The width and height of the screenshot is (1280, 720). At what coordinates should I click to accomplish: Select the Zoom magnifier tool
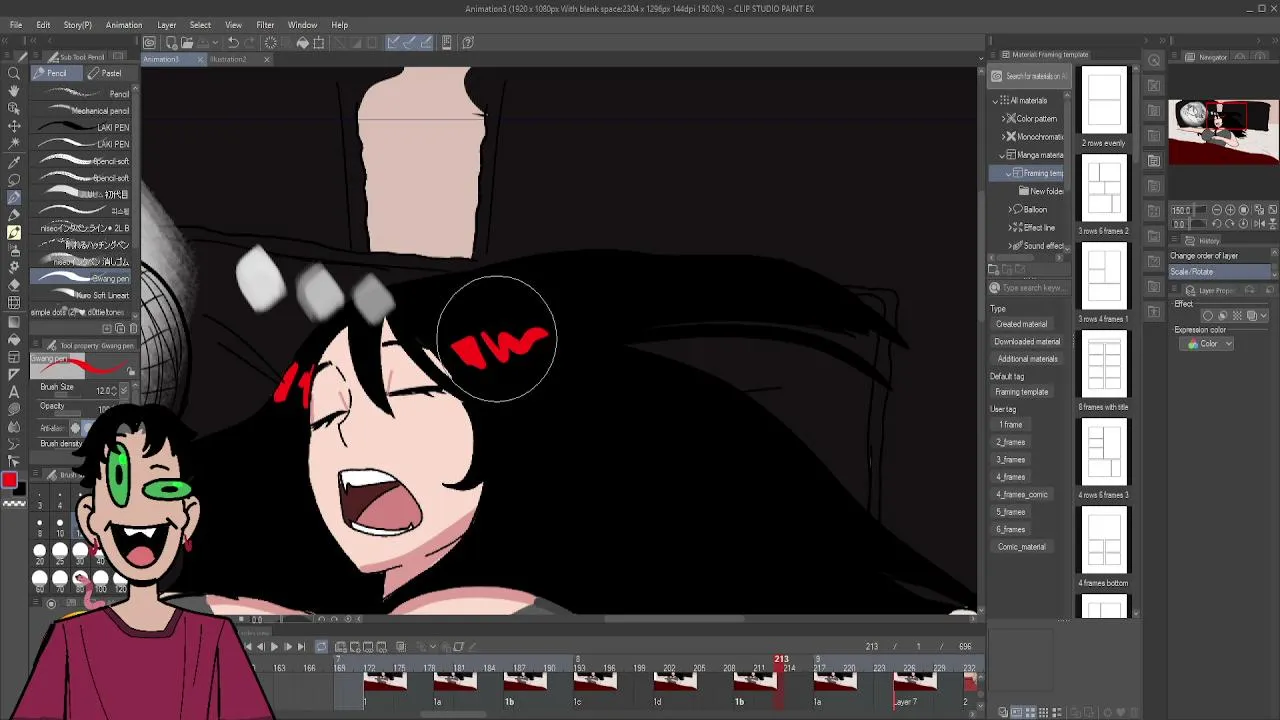14,73
